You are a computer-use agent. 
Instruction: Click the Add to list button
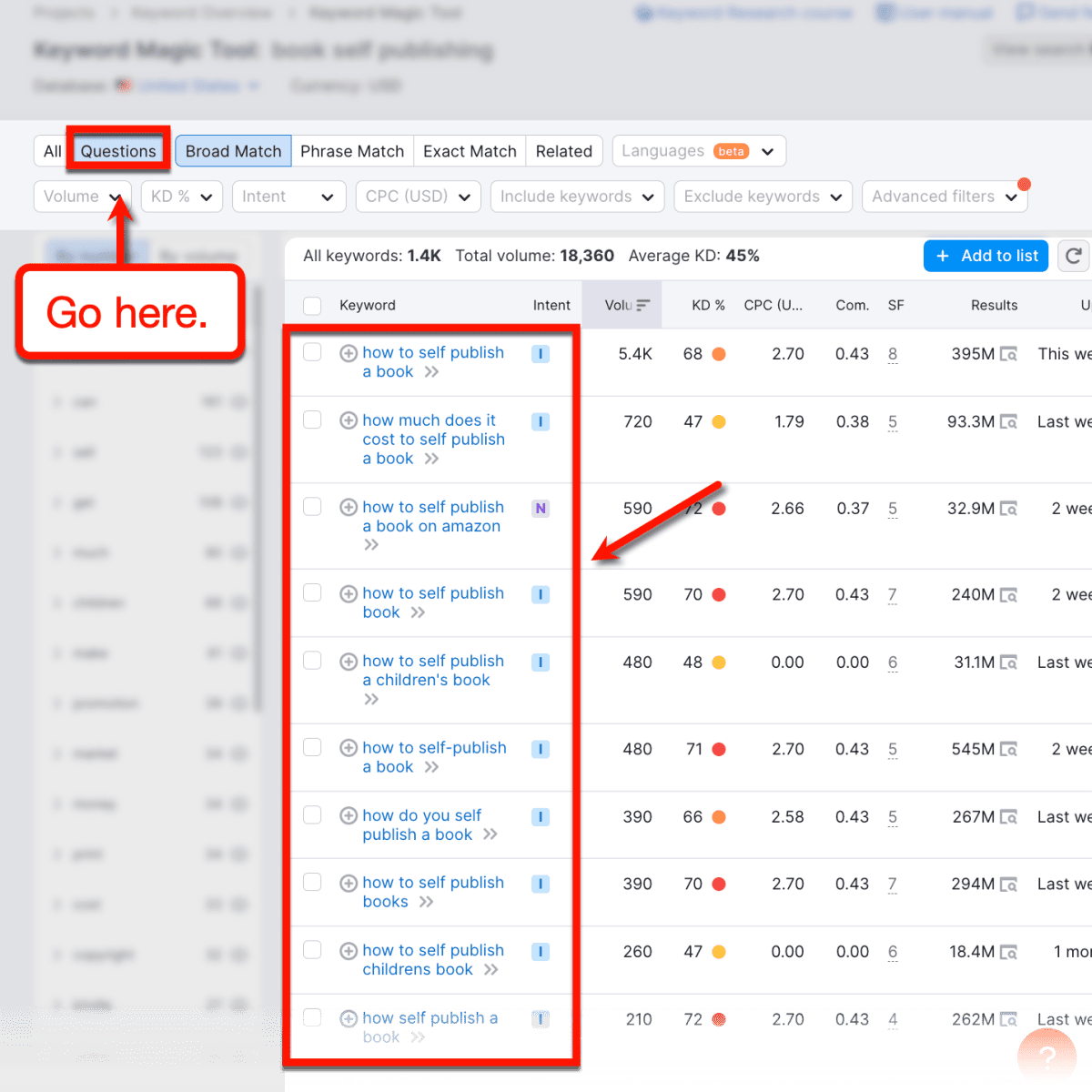(x=986, y=256)
